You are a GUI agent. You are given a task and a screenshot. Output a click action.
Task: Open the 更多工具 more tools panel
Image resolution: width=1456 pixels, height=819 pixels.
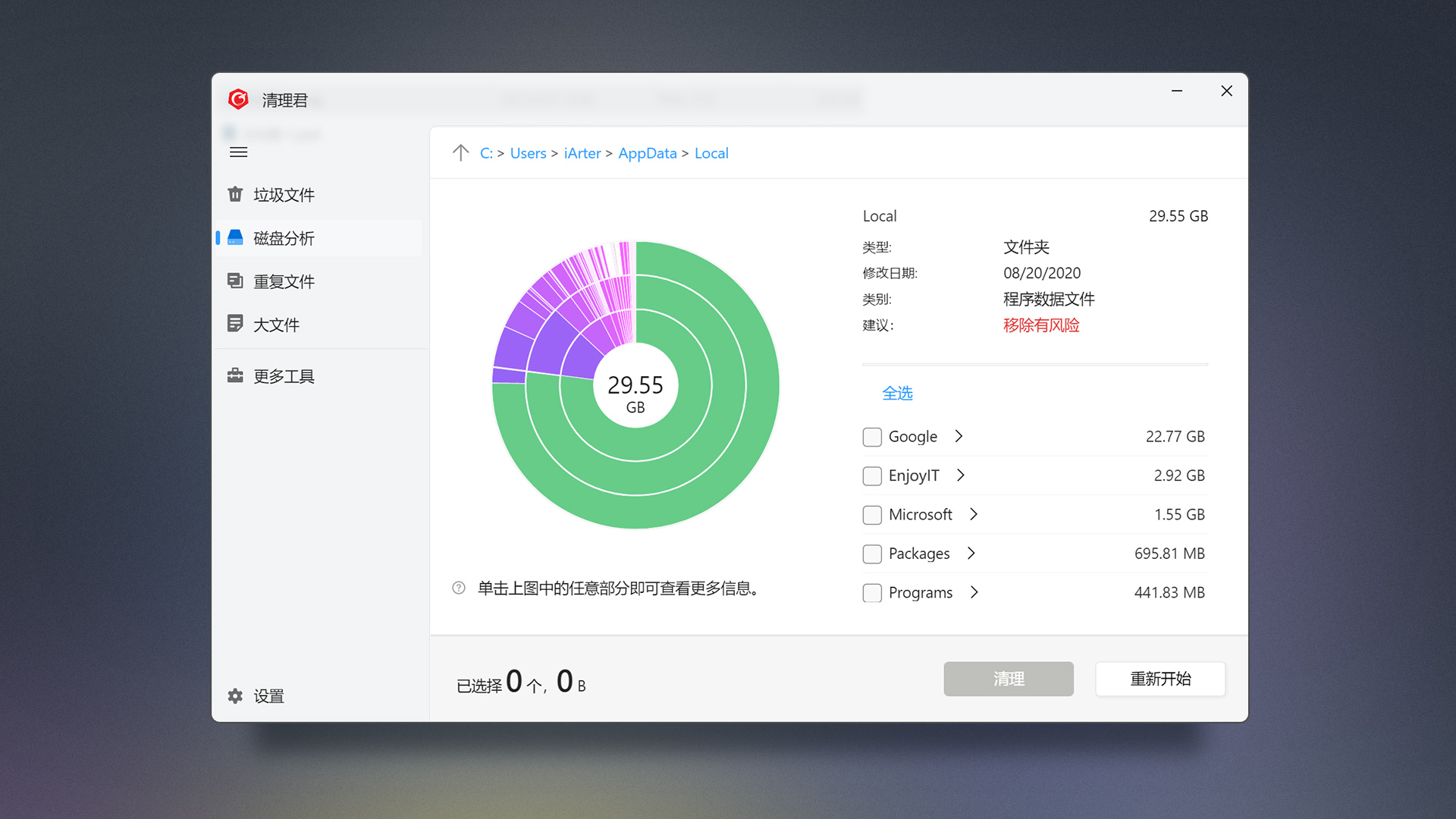click(284, 375)
